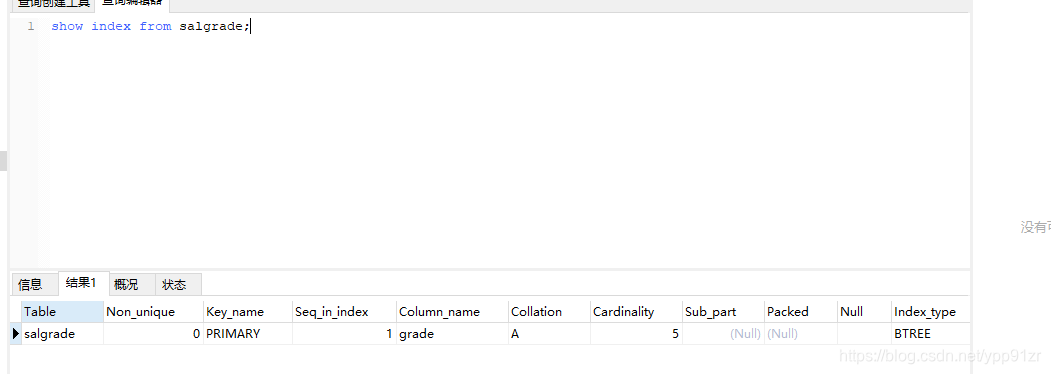Sort by the Non_unique column header
1051x374 pixels.
153,312
